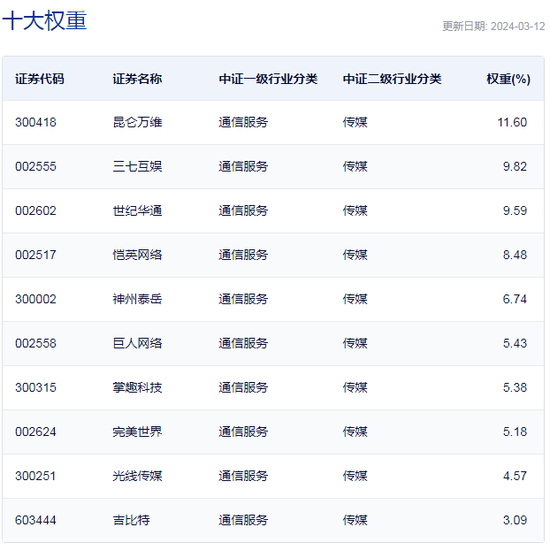Click the 中证一级行业分类 column header

(x=268, y=79)
